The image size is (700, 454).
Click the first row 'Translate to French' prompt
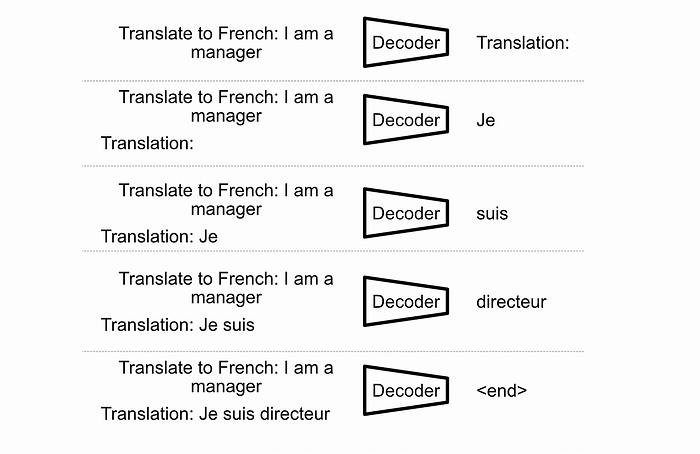(226, 42)
